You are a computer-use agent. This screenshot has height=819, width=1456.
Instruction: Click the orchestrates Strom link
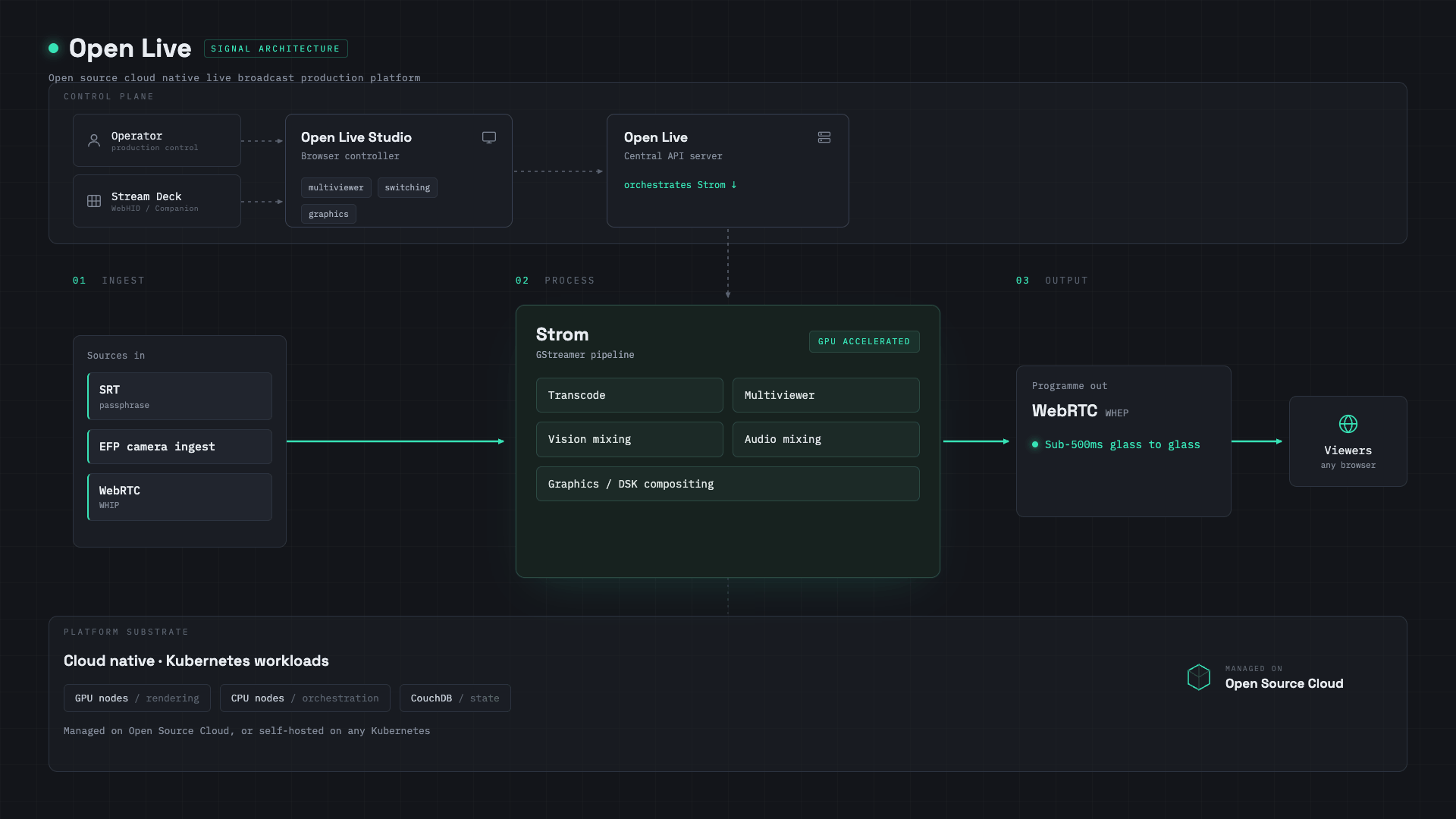[x=680, y=185]
